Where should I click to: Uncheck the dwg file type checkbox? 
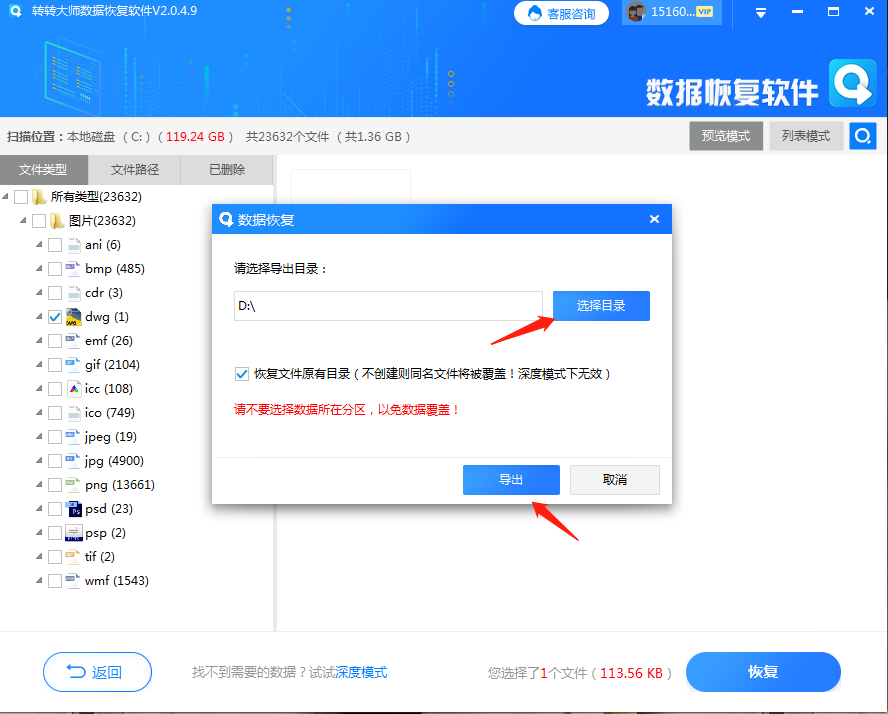tap(55, 316)
